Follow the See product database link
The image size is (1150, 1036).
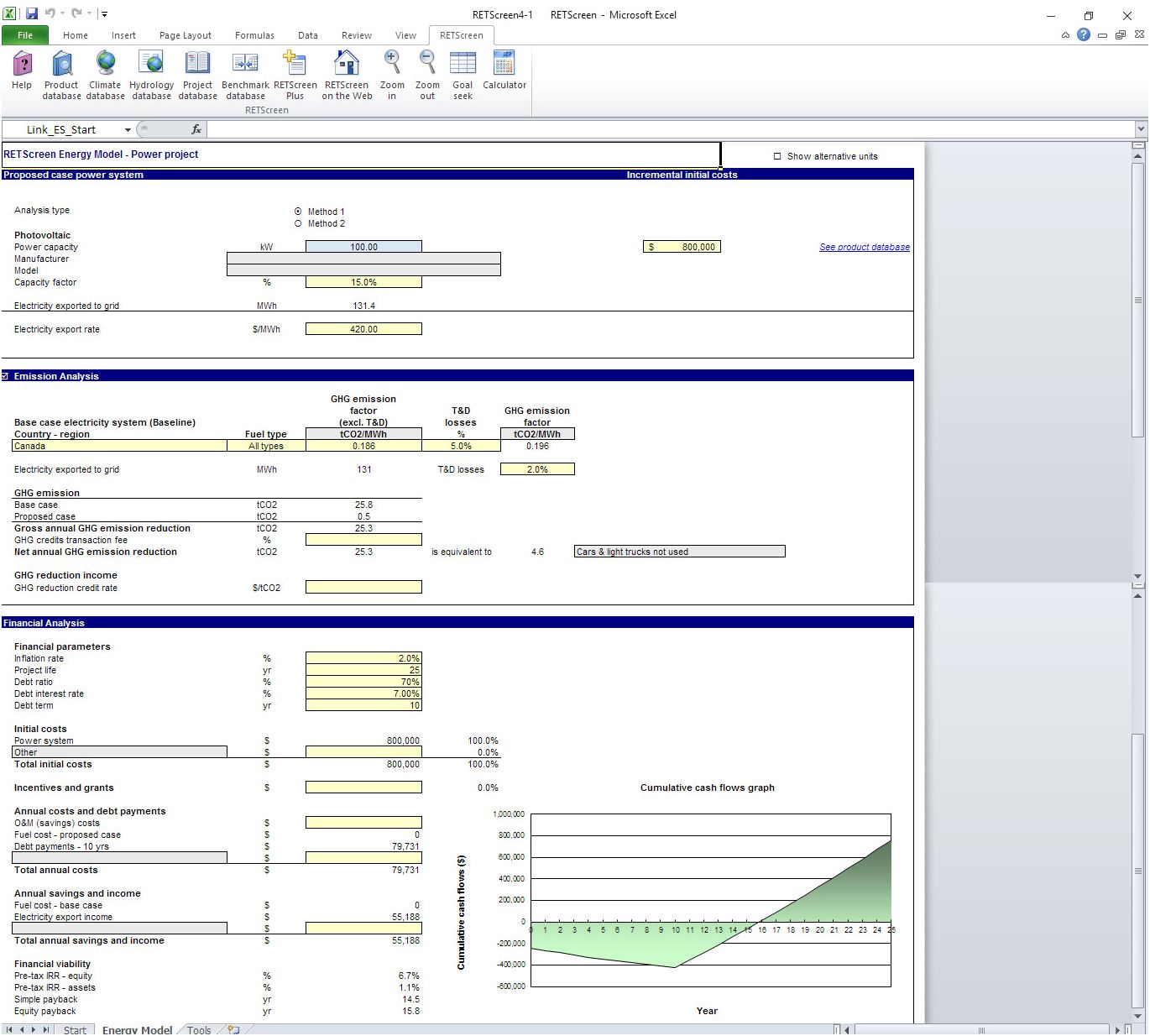point(864,247)
